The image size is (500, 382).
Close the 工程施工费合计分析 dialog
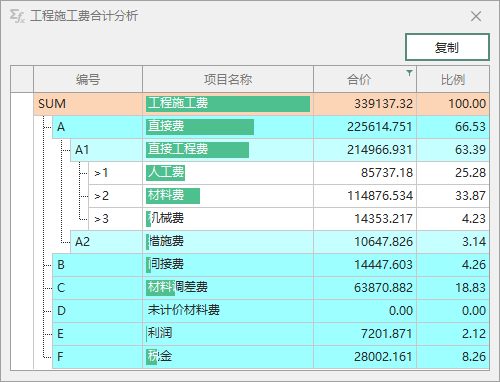pyautogui.click(x=476, y=16)
